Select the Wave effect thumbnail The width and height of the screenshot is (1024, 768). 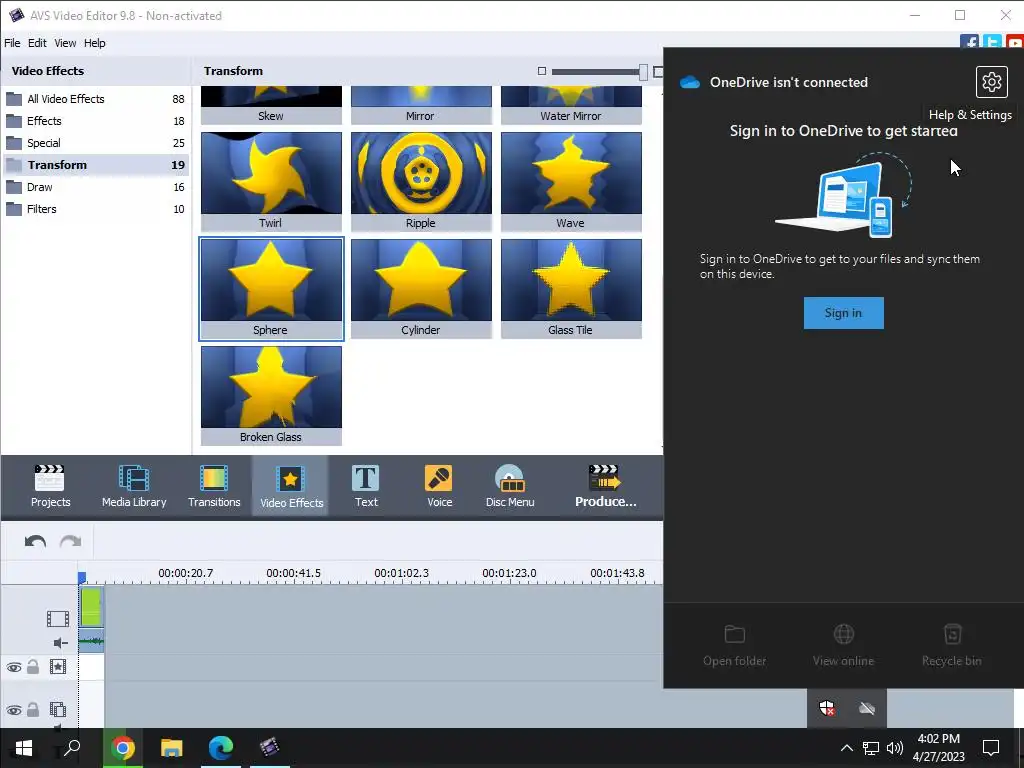tap(571, 182)
